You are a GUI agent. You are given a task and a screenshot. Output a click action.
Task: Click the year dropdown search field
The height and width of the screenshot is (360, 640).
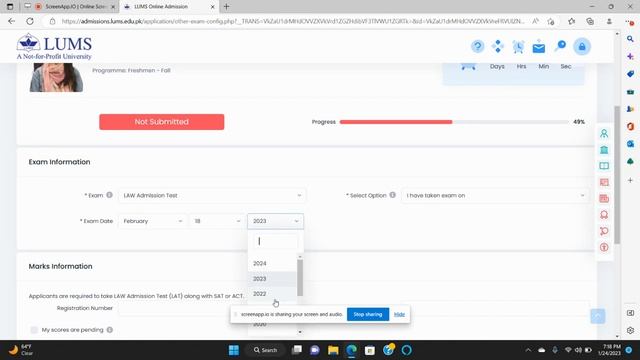[x=276, y=241]
